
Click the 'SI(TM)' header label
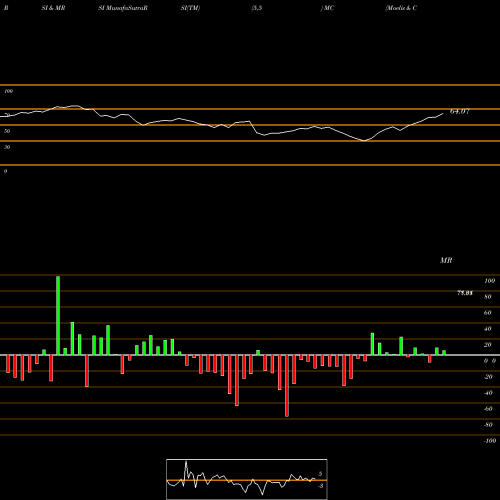190,8
